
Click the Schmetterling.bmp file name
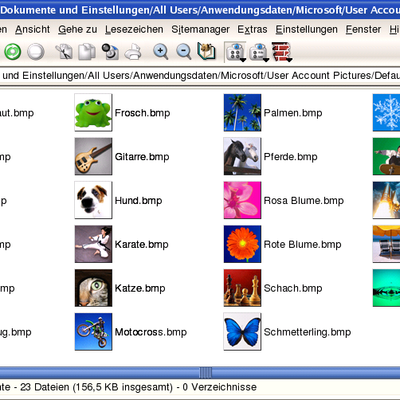tap(307, 332)
